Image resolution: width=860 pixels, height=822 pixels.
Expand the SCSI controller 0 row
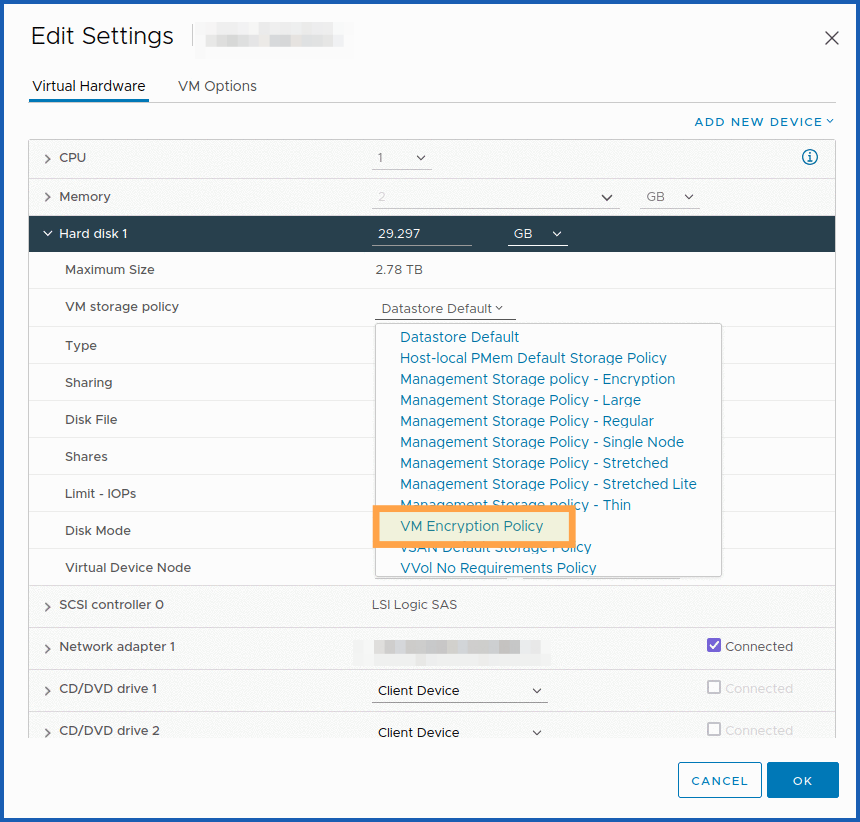pos(47,605)
